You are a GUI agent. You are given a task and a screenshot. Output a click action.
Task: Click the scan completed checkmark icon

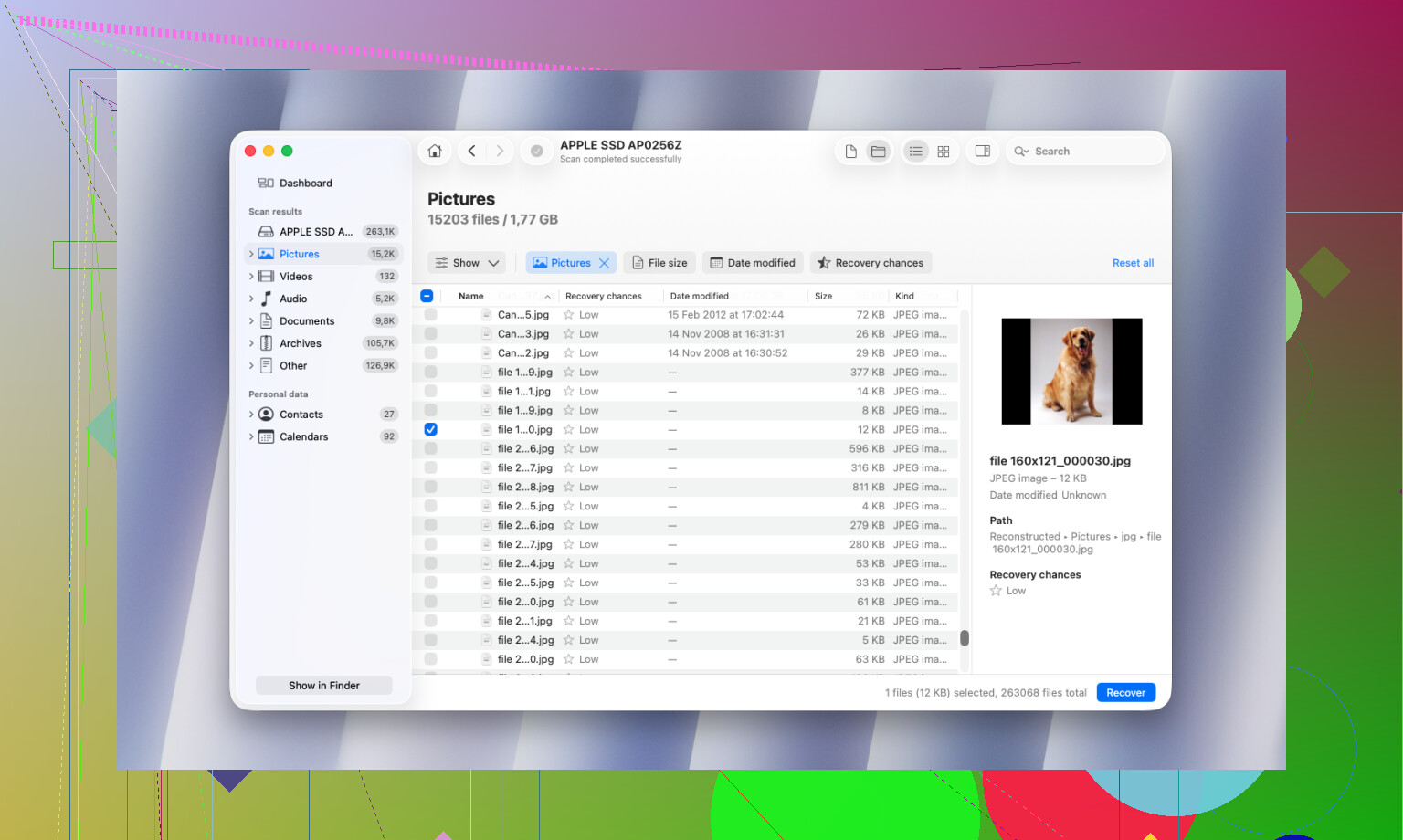click(x=537, y=152)
